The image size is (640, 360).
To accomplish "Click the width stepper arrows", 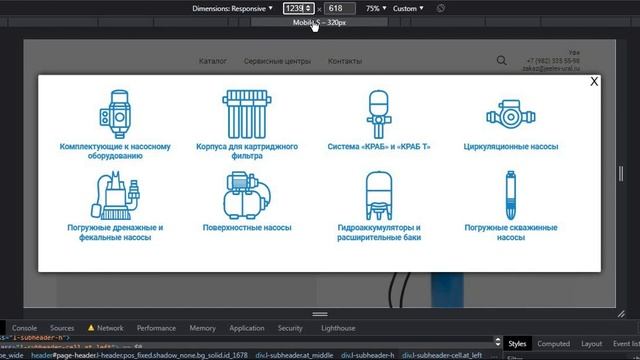I will (309, 9).
